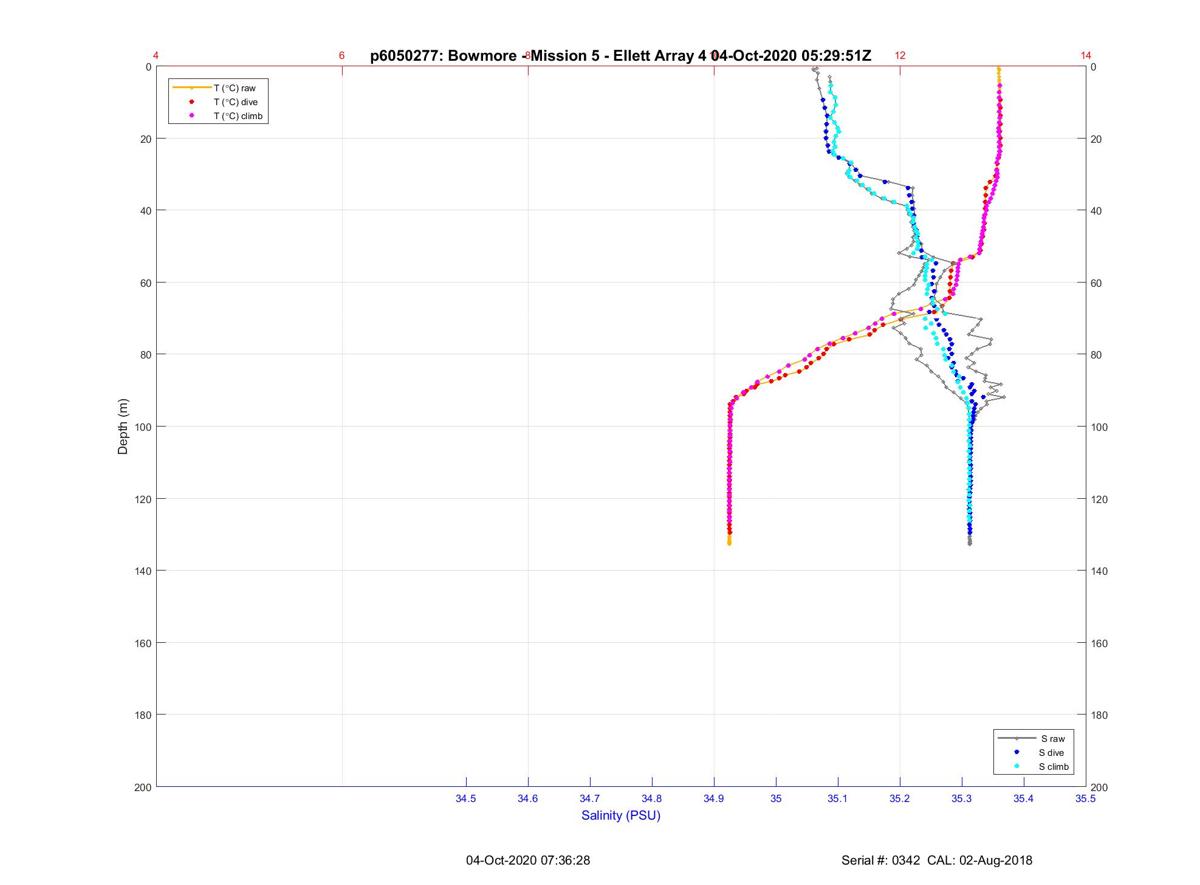Viewport: 1200px width, 885px height.
Task: Click the red temperature tick label '14'
Action: click(x=1086, y=56)
